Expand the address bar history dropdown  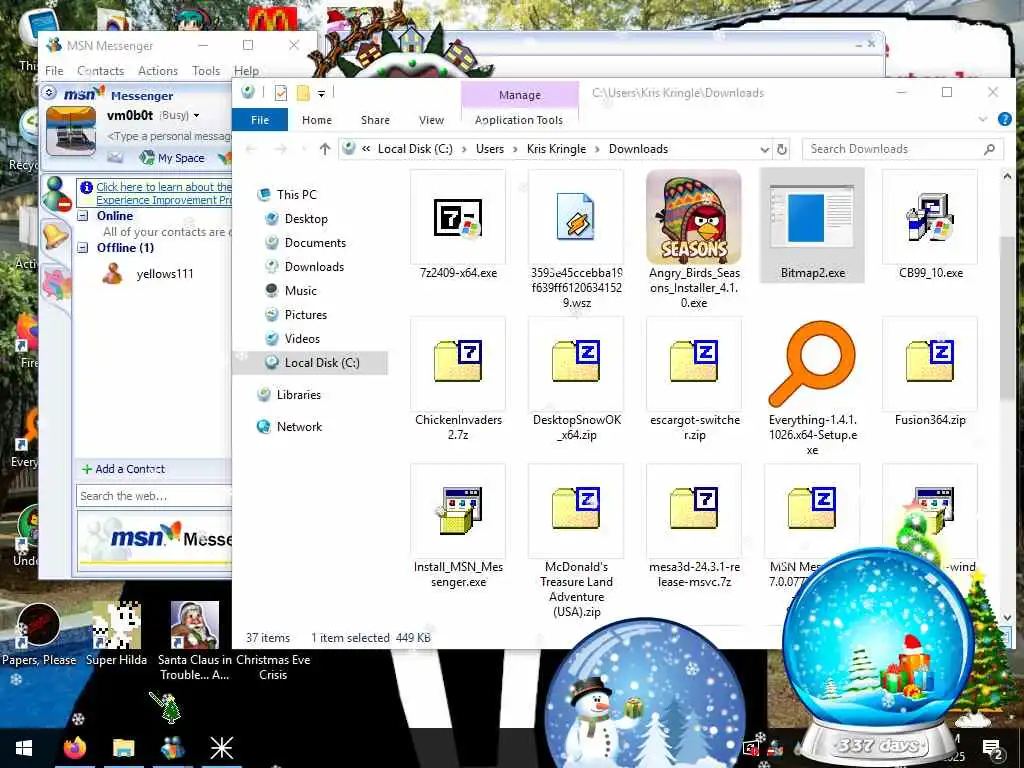pyautogui.click(x=764, y=149)
